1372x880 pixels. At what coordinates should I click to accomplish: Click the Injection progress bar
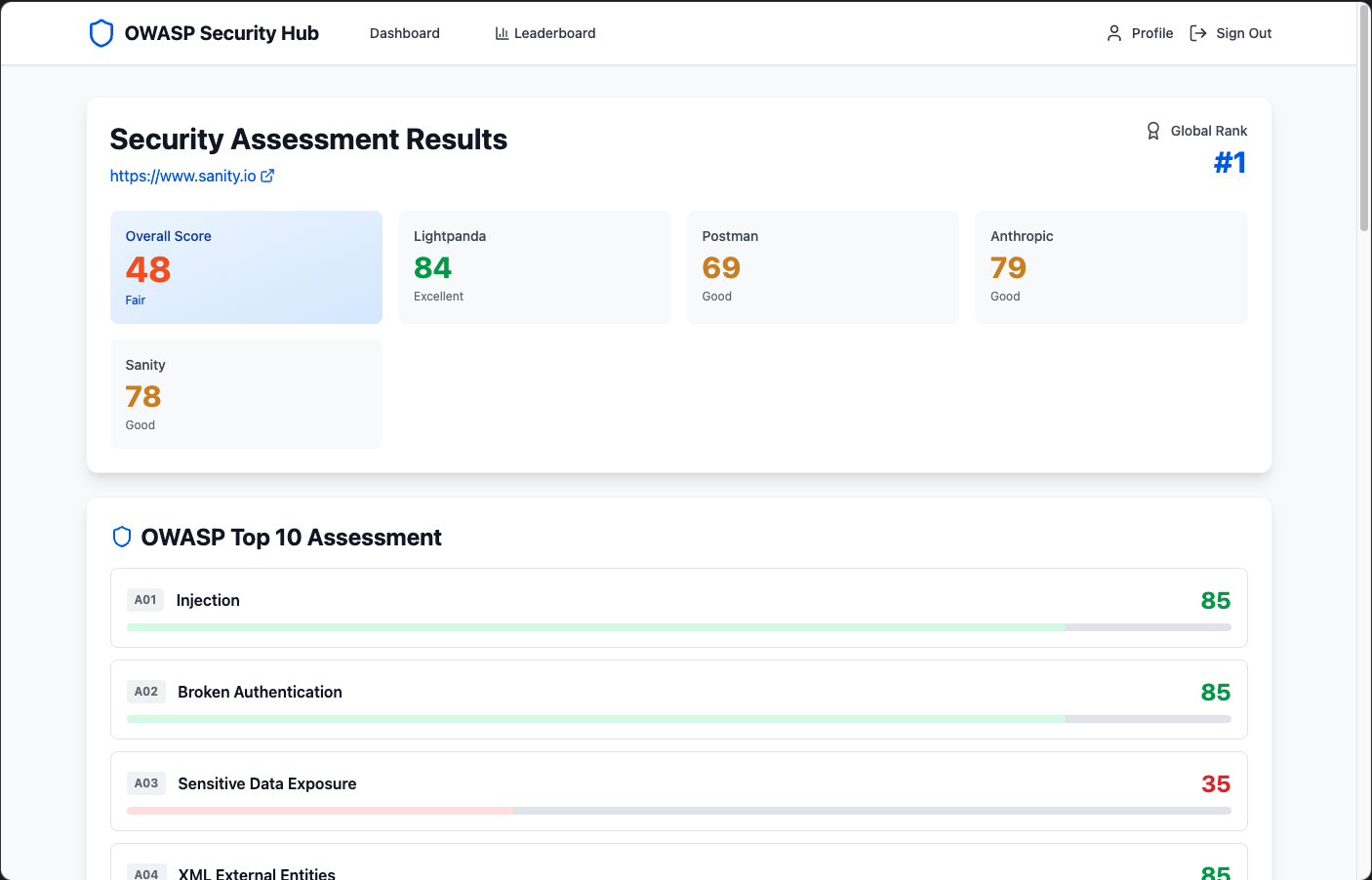coord(679,627)
